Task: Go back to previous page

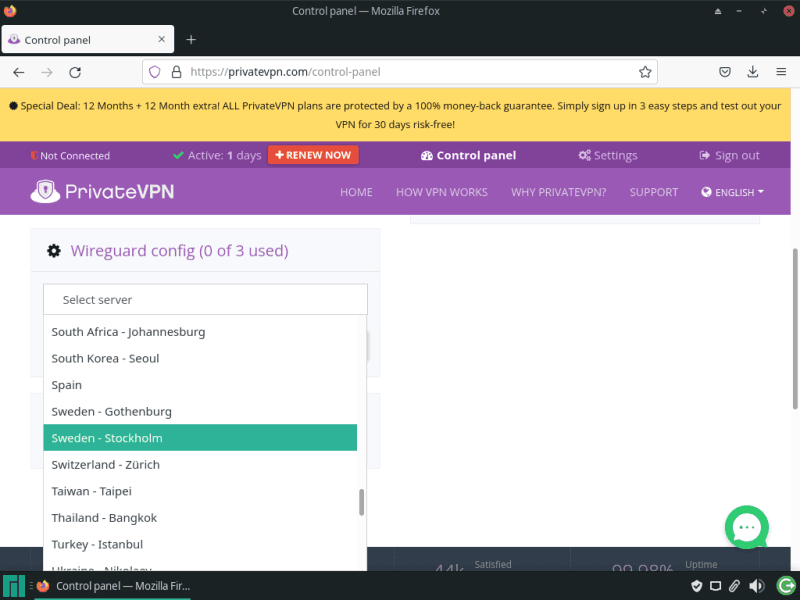Action: (19, 72)
